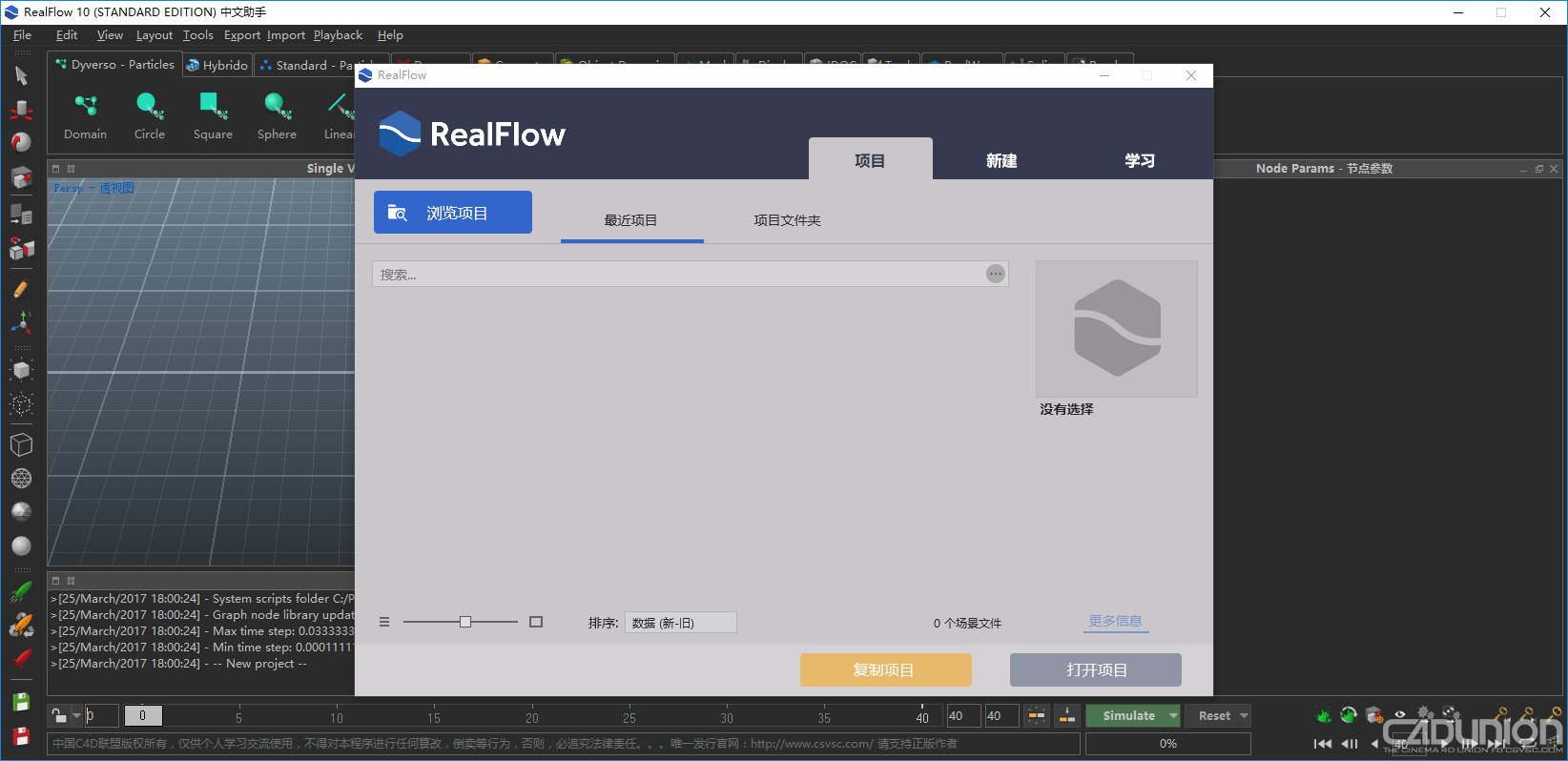This screenshot has width=1568, height=761.
Task: Click the cube bounding box display icon
Action: coord(21,370)
